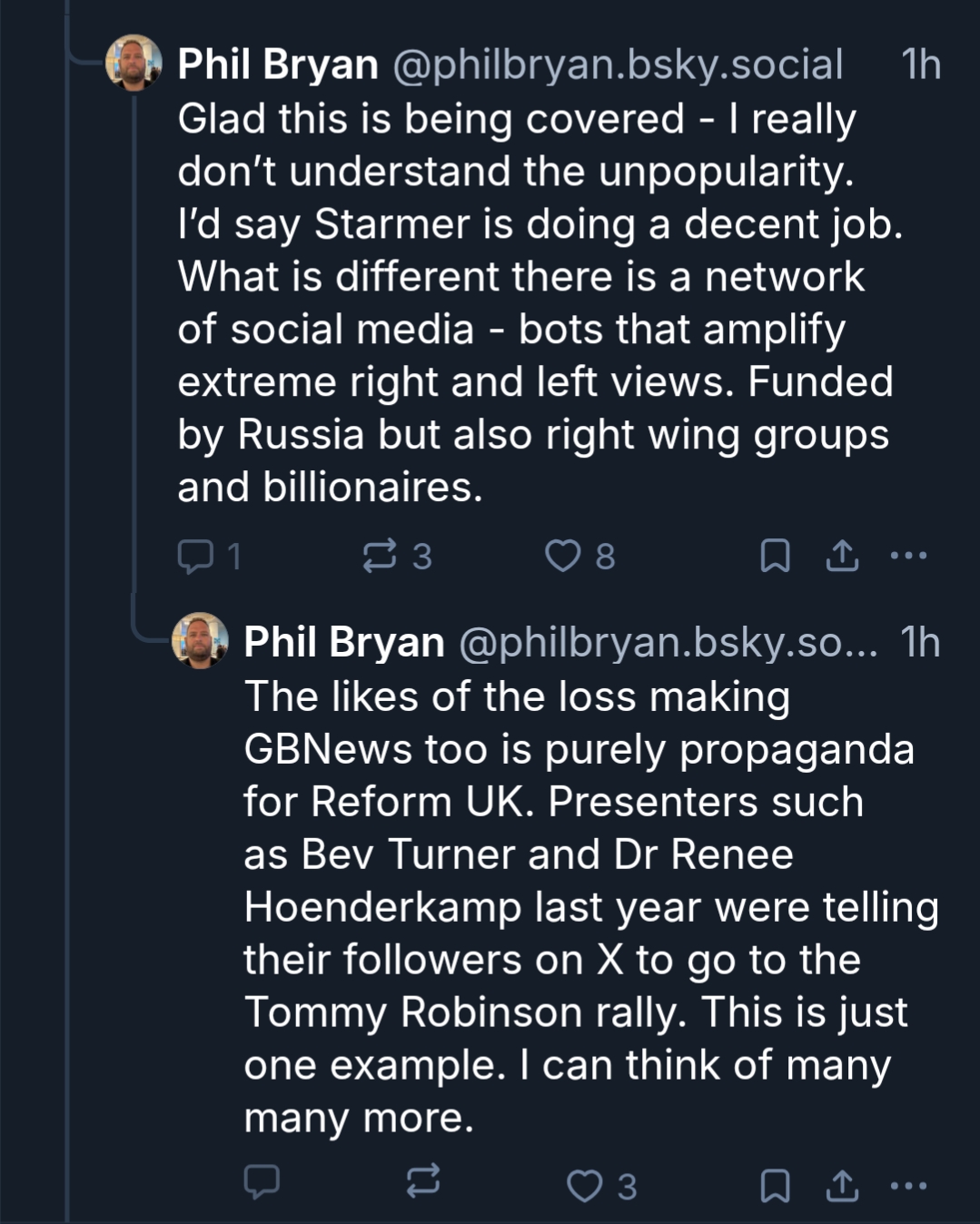Screen dimensions: 980x1224
Task: Share the post about Reform UK
Action: (842, 1186)
